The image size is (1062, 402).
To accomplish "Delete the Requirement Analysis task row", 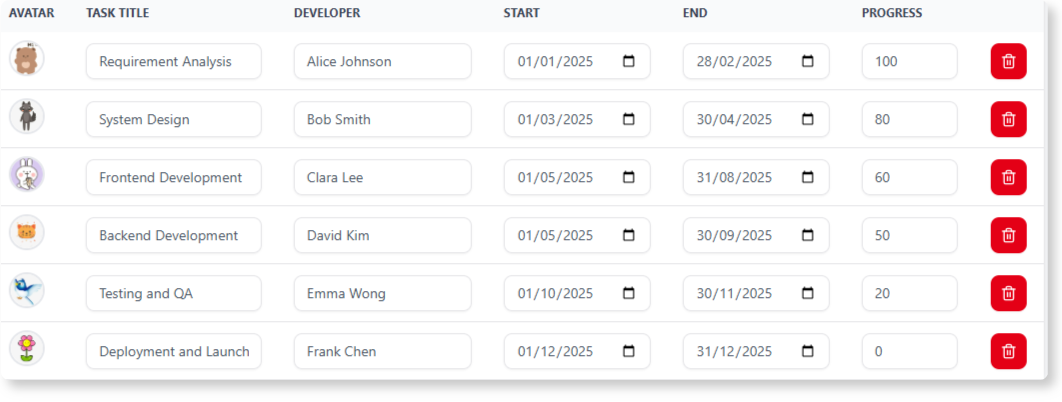I will tap(1008, 61).
